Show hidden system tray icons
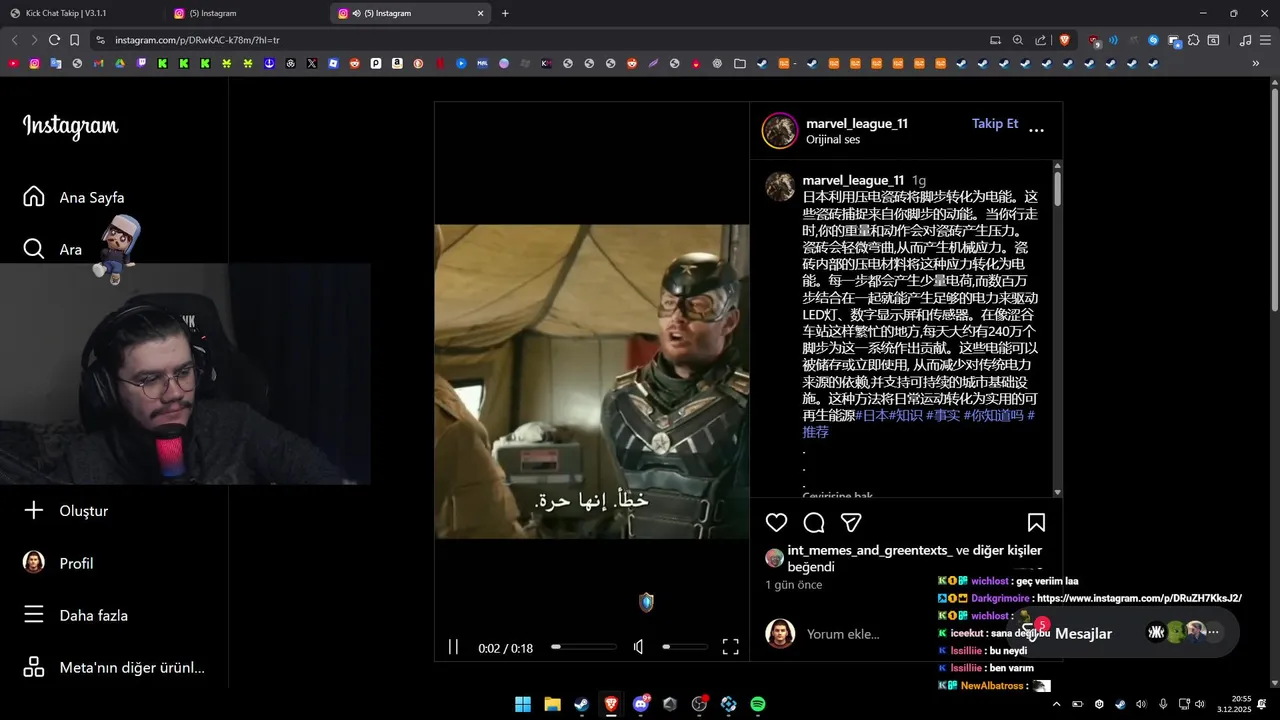Image resolution: width=1280 pixels, height=720 pixels. tap(1056, 704)
